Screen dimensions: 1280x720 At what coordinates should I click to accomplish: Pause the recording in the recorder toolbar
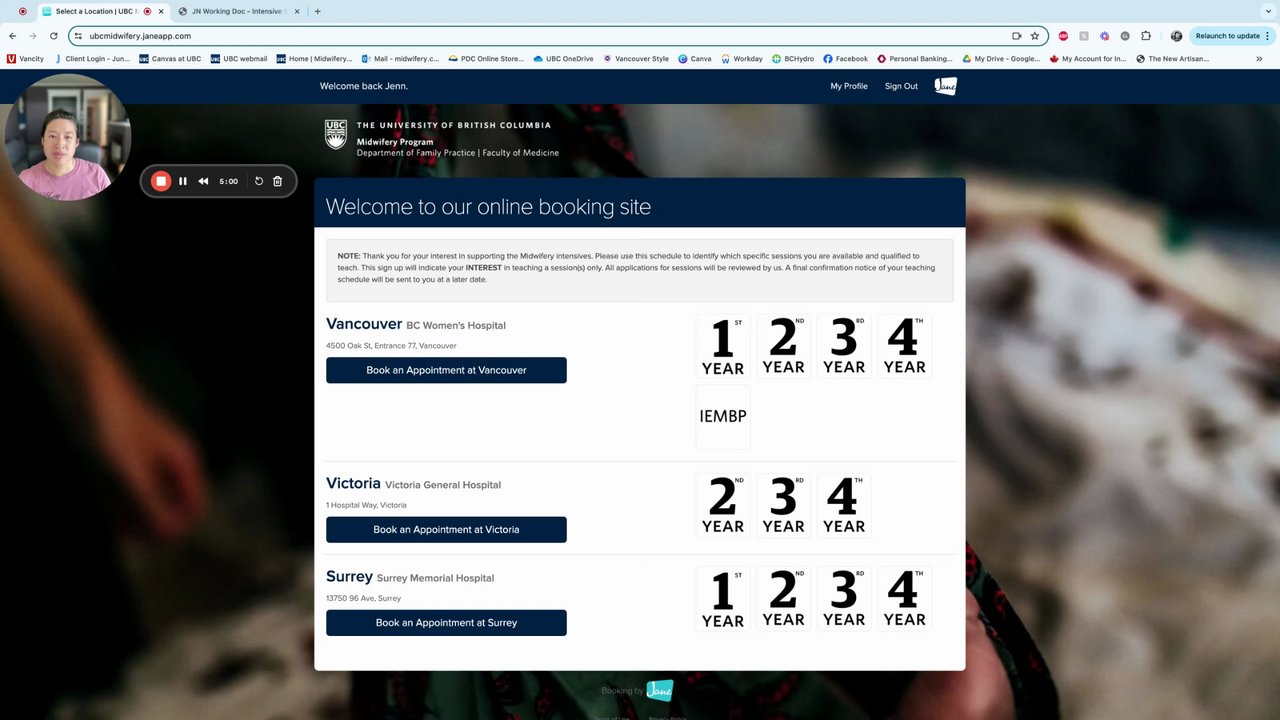click(183, 181)
